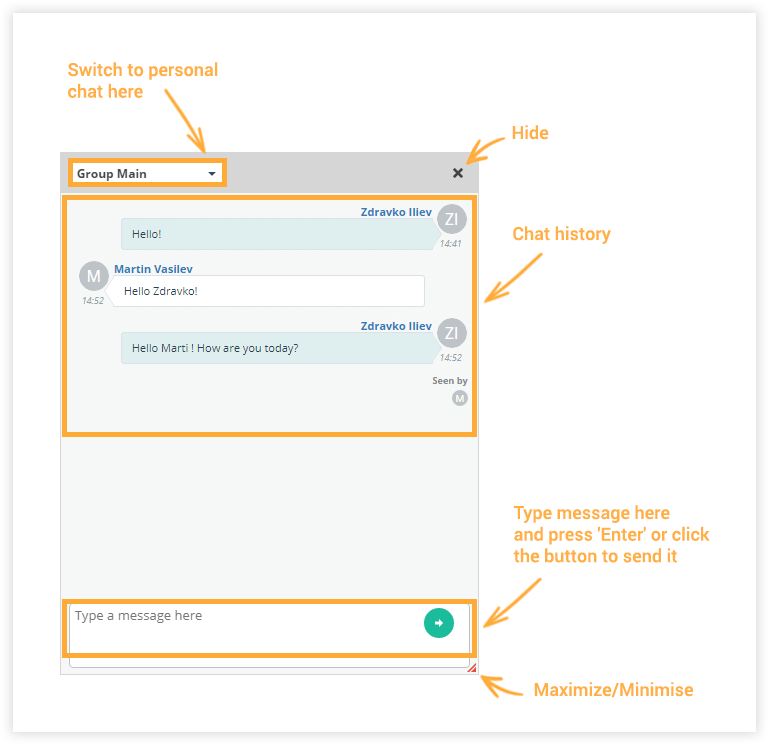Open the Group Main chat selector dropdown

tap(147, 174)
